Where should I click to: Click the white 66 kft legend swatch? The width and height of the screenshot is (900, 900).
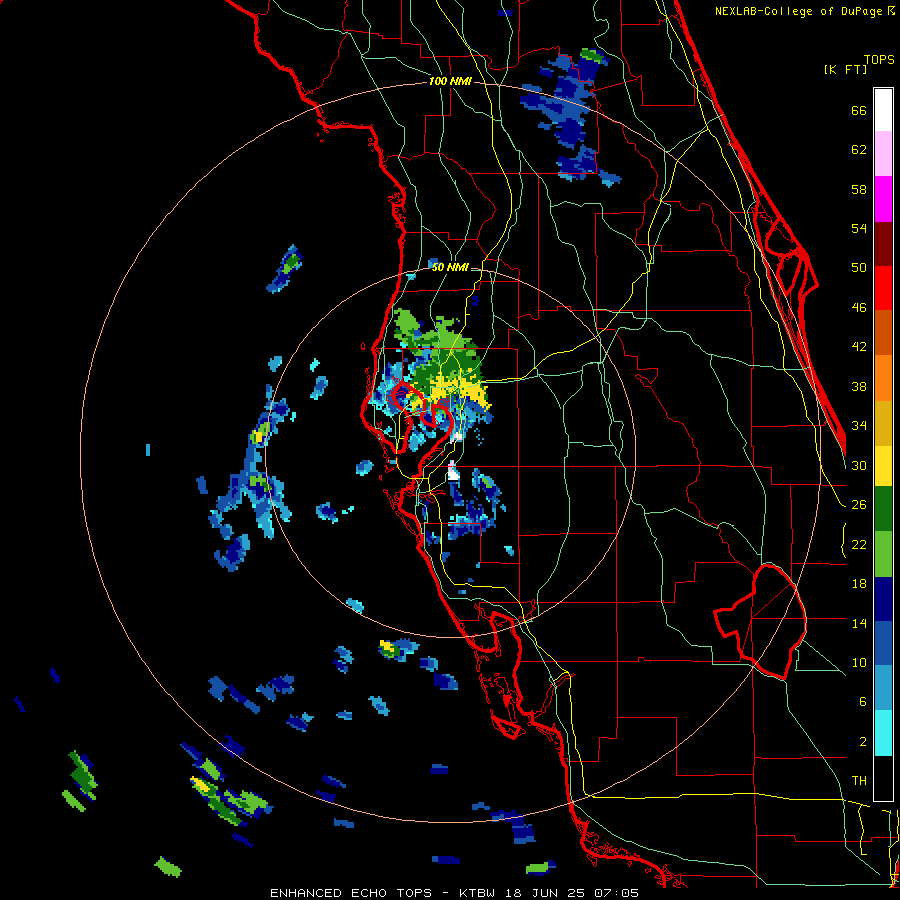point(883,110)
